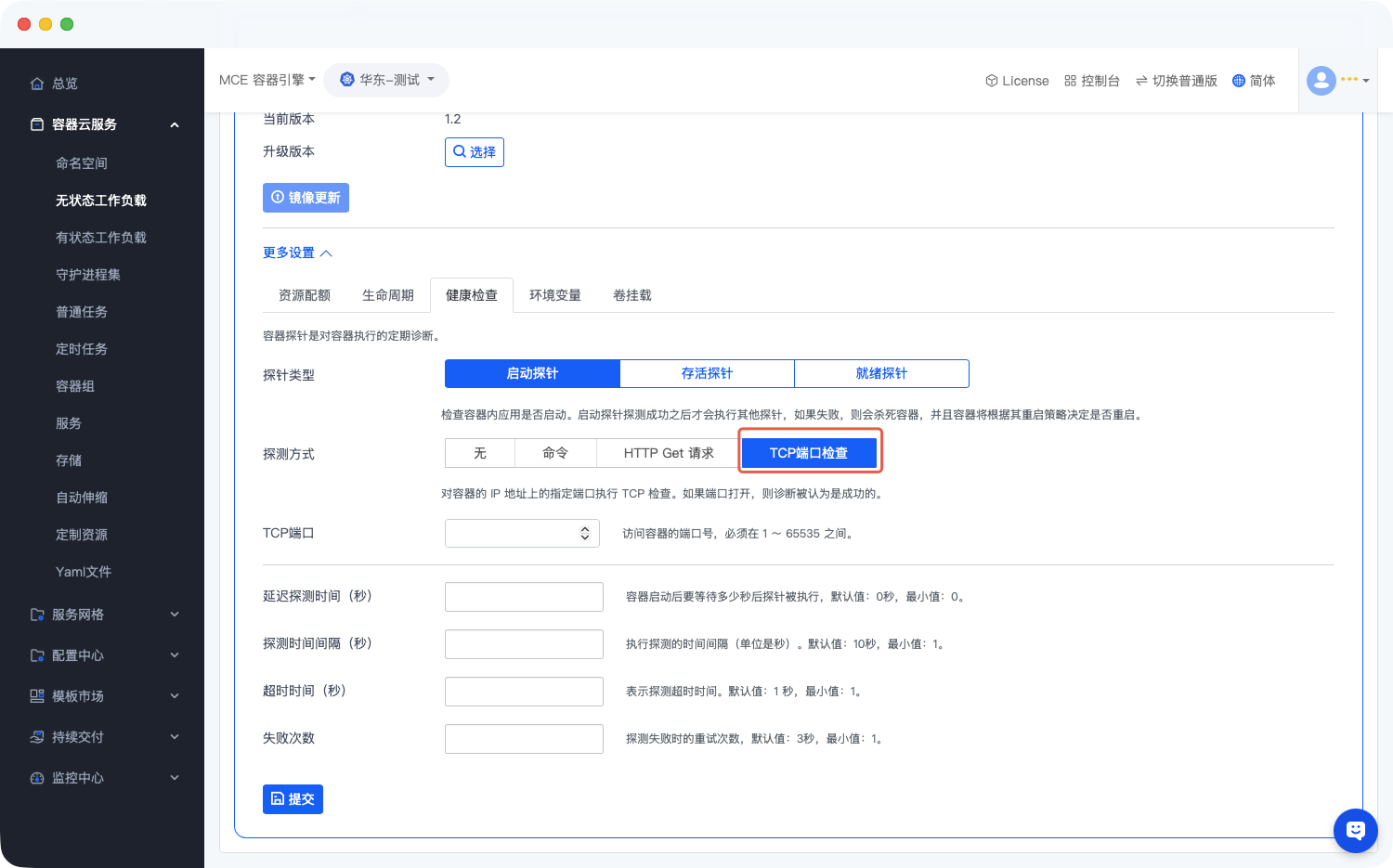Click the 延迟探测时间 input field
This screenshot has height=868, width=1393.
(x=524, y=597)
